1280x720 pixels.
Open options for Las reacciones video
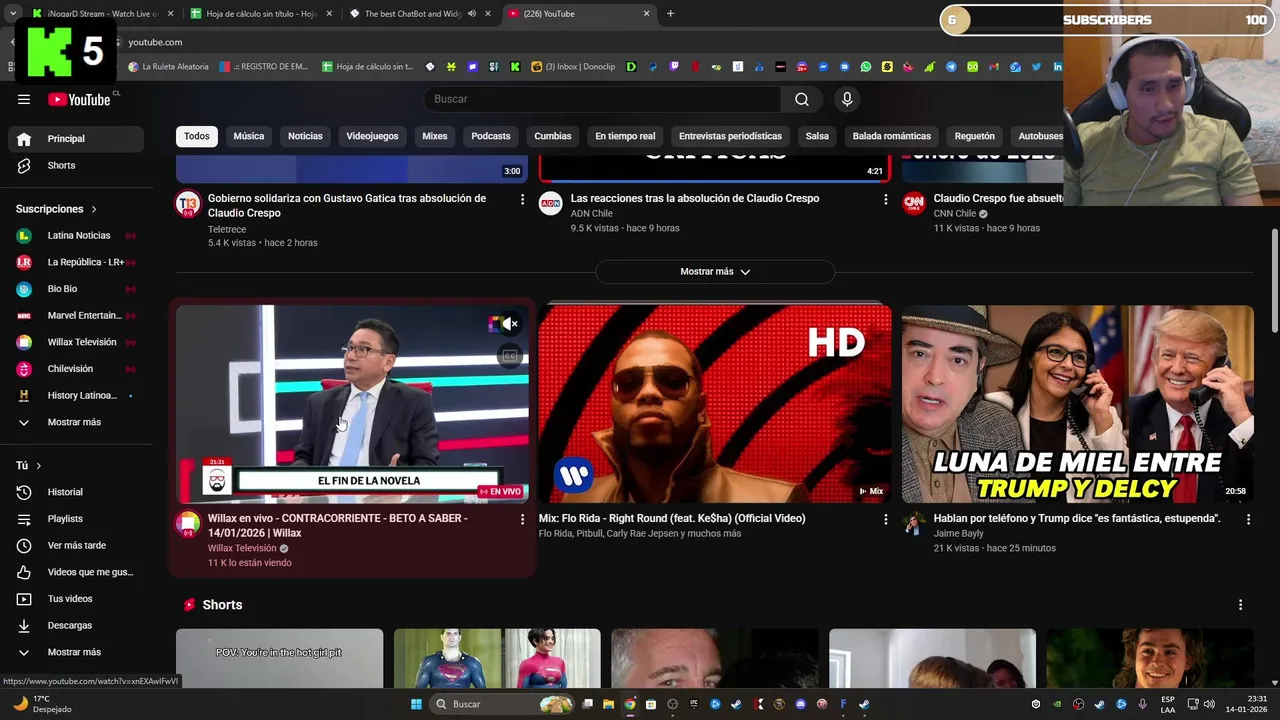click(x=885, y=199)
